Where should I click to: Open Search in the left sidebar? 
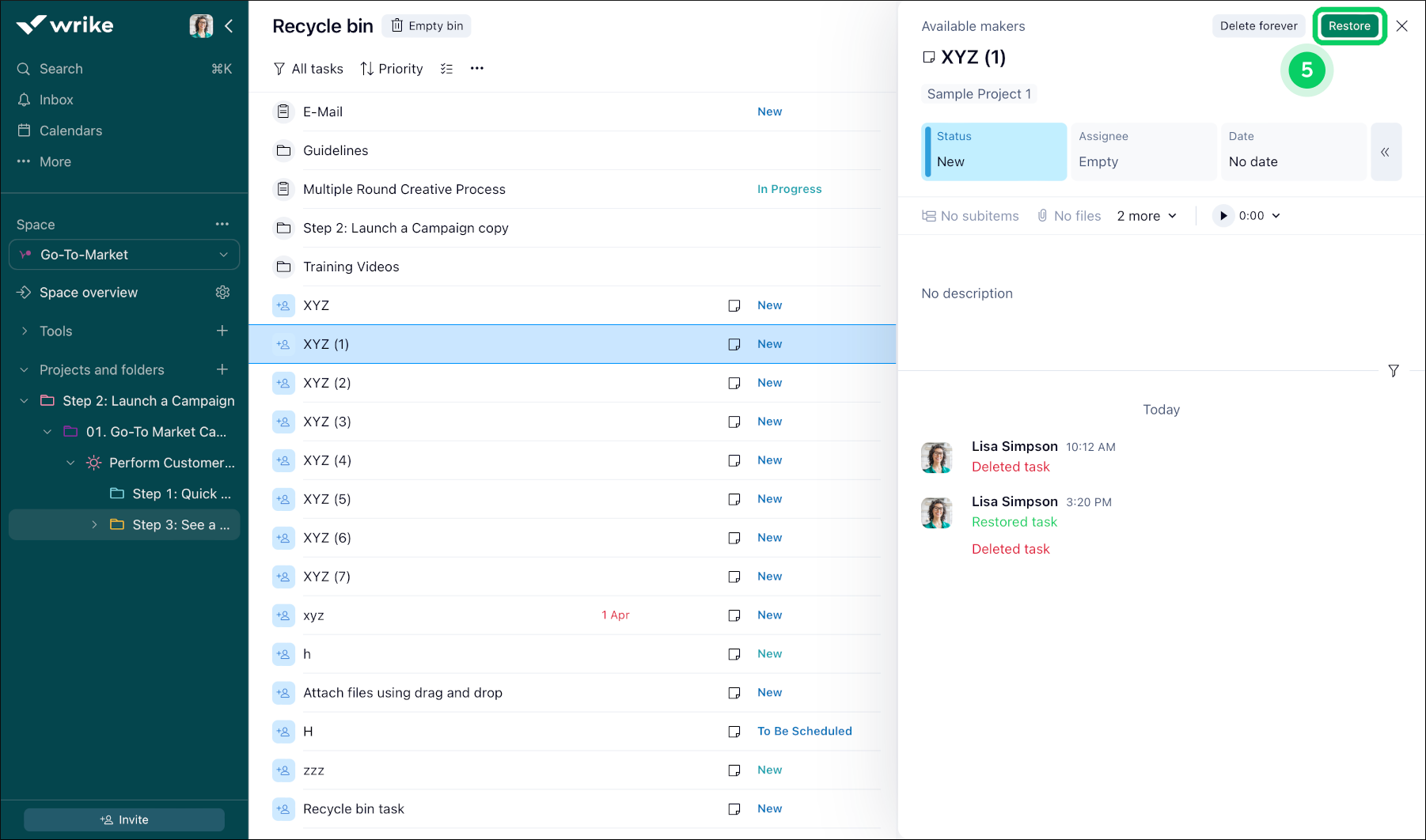(x=61, y=69)
